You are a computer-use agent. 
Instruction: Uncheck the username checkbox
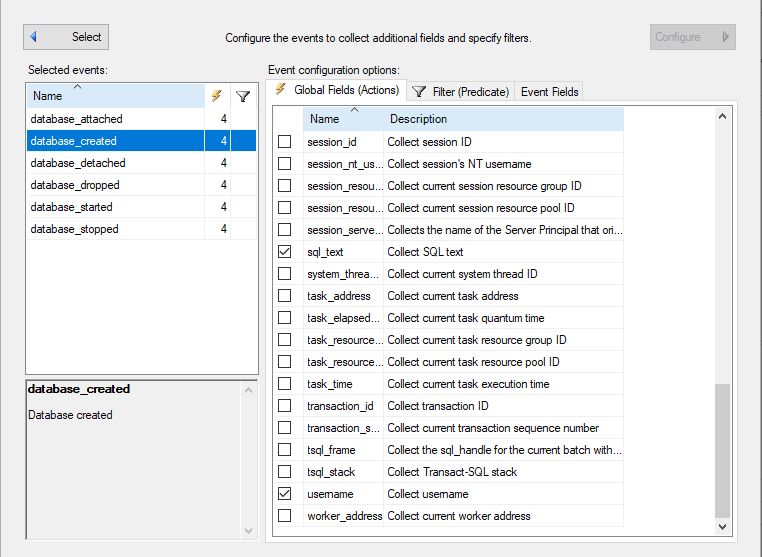coord(284,494)
